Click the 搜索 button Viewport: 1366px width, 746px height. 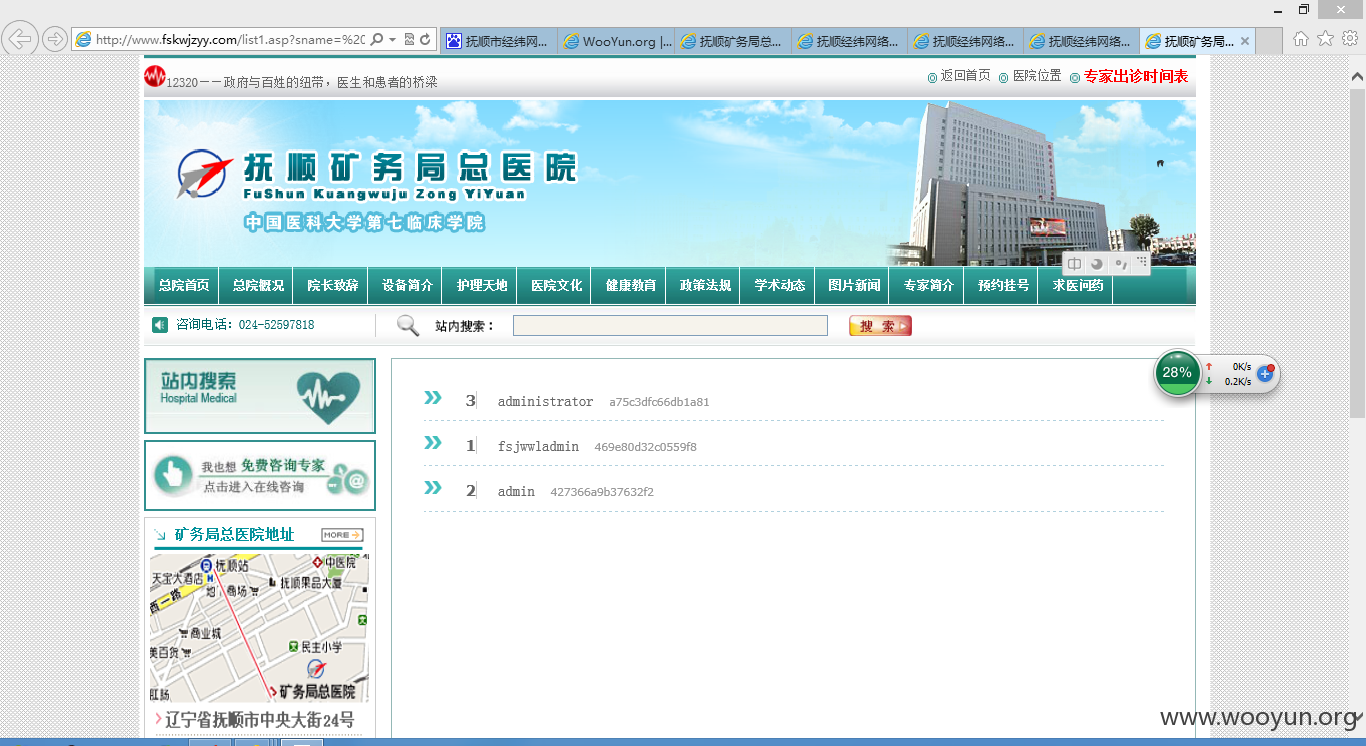click(880, 326)
